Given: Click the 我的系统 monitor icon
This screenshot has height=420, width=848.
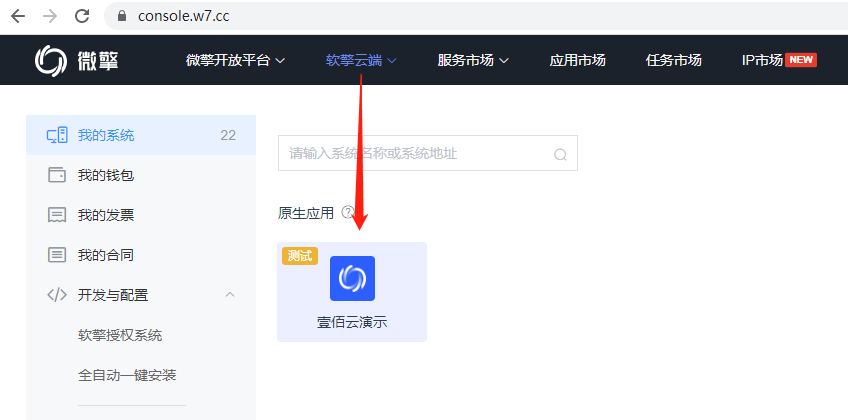Looking at the screenshot, I should click(x=57, y=135).
